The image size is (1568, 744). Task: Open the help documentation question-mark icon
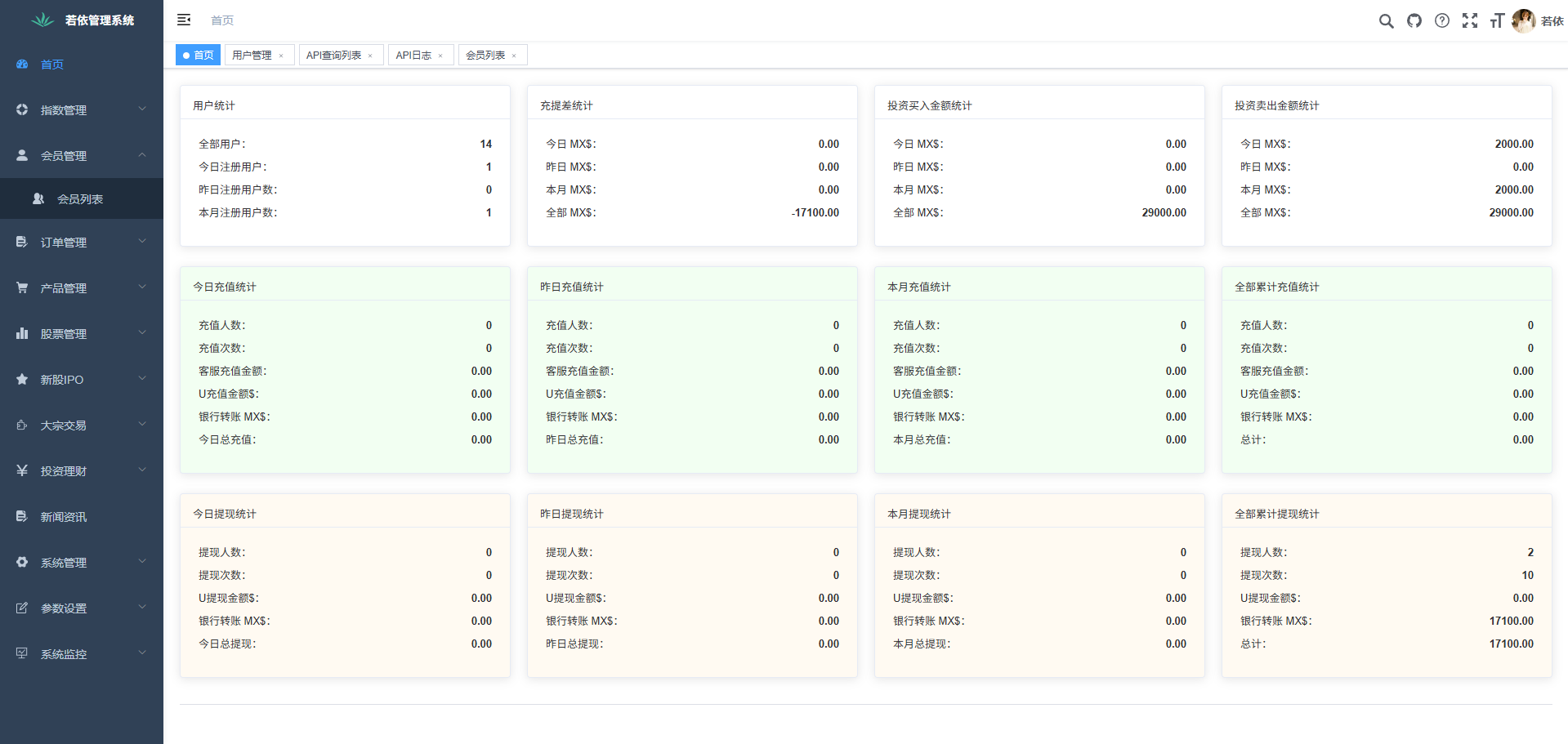click(1442, 21)
